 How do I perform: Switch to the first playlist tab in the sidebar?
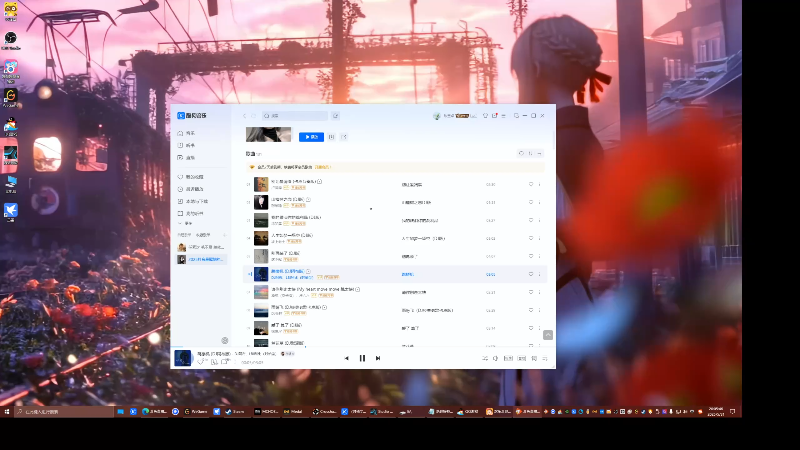point(184,235)
